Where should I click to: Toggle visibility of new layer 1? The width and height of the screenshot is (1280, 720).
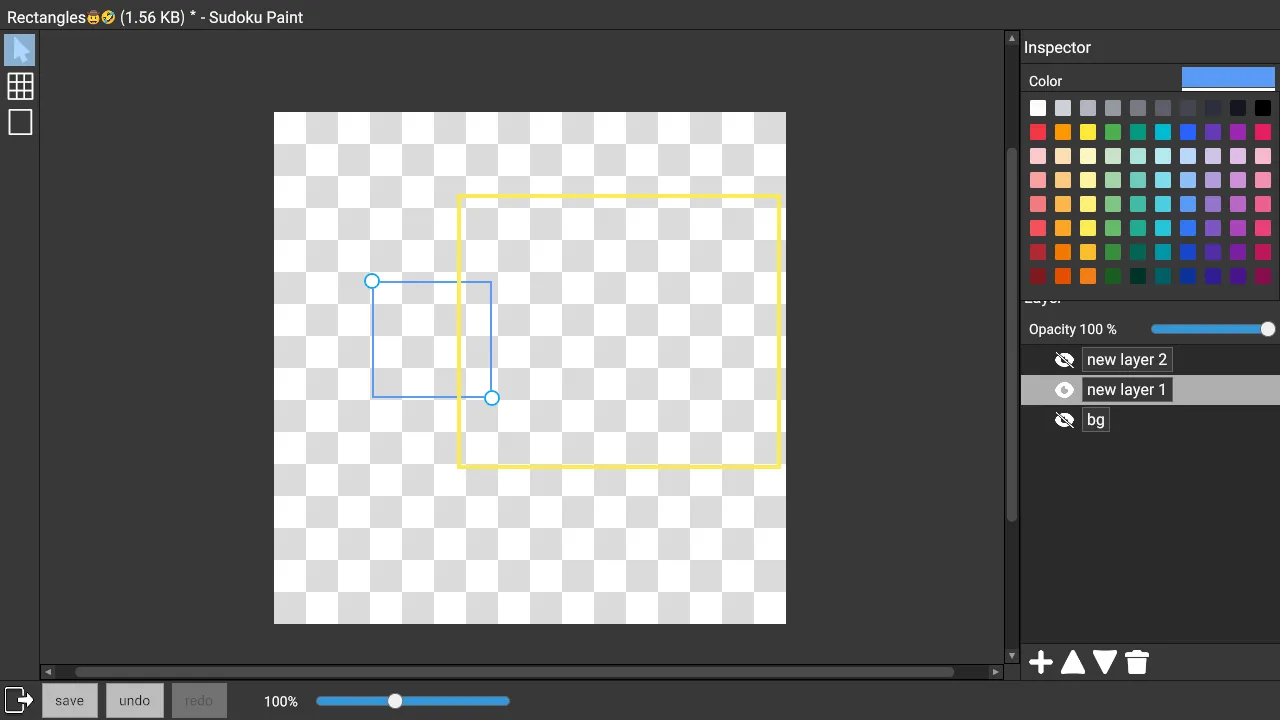coord(1064,390)
